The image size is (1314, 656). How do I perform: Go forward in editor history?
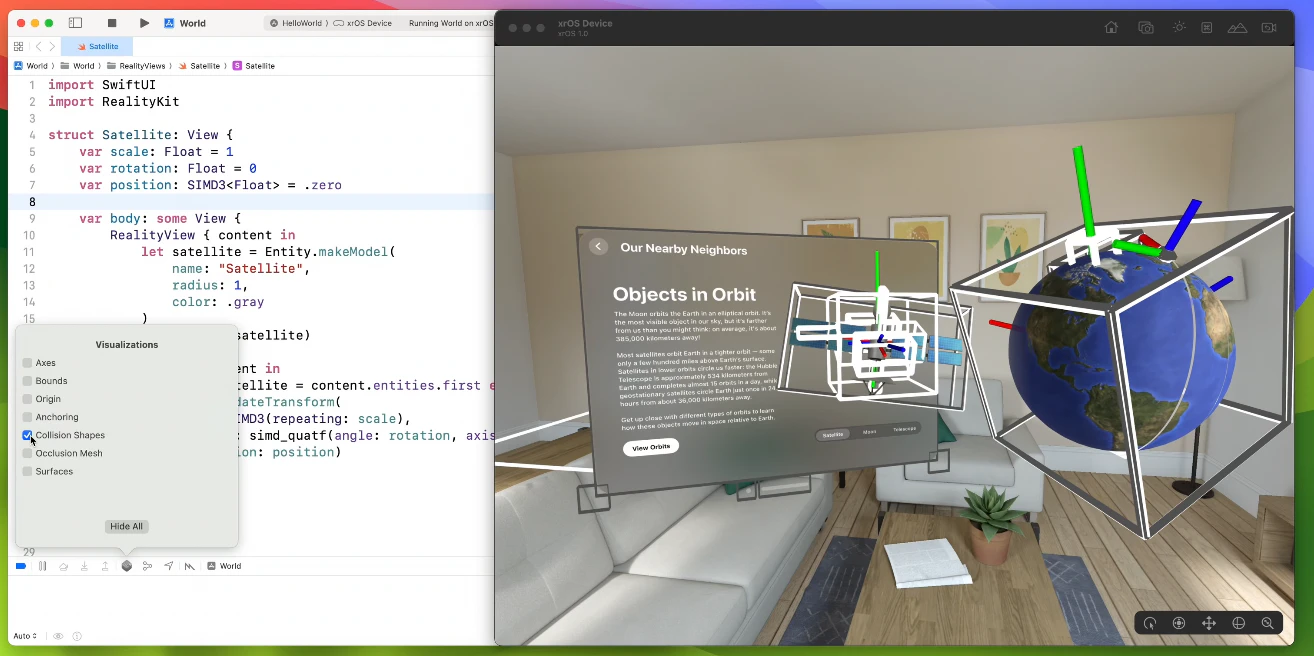[x=52, y=46]
